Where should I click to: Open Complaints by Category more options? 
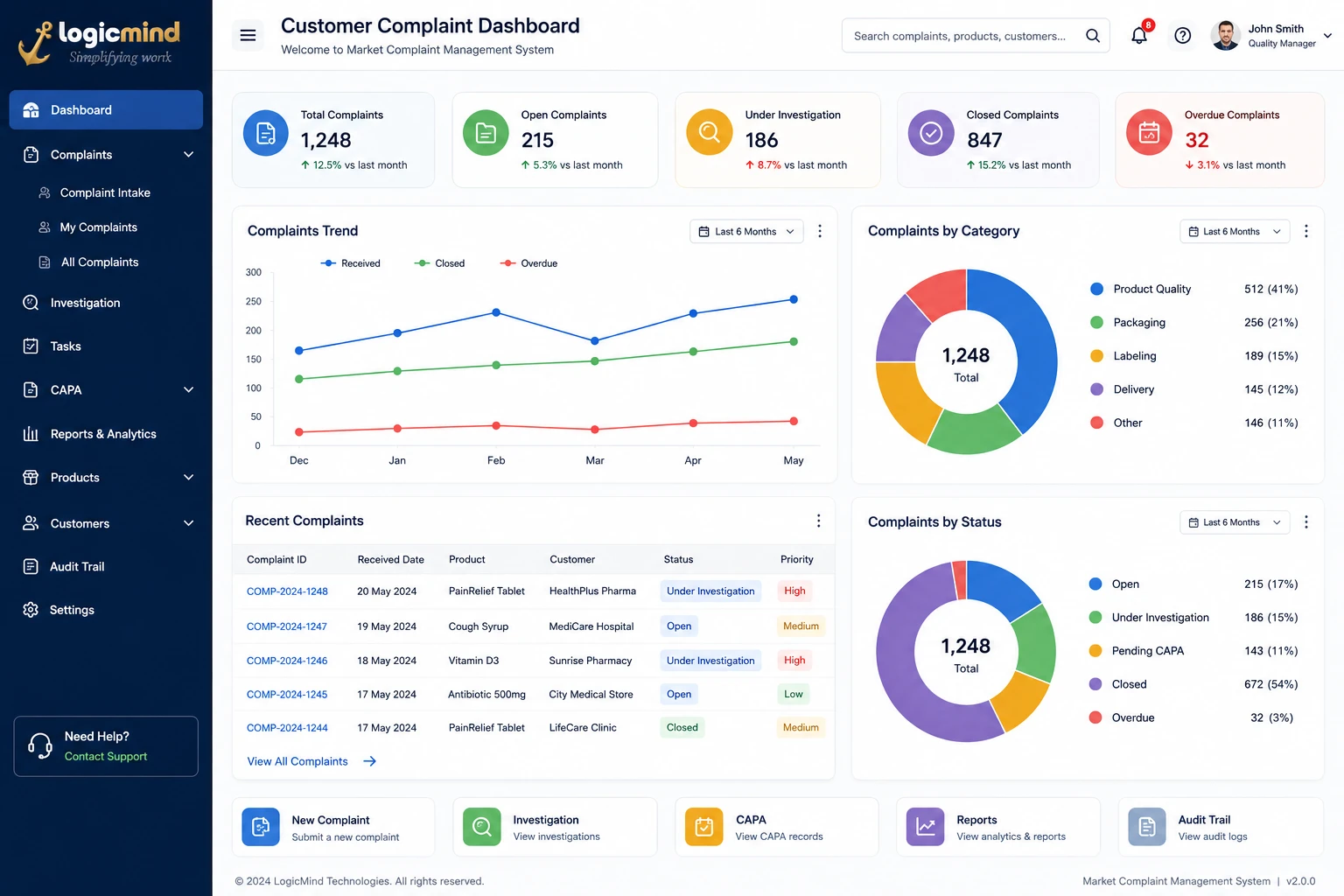coord(1306,231)
